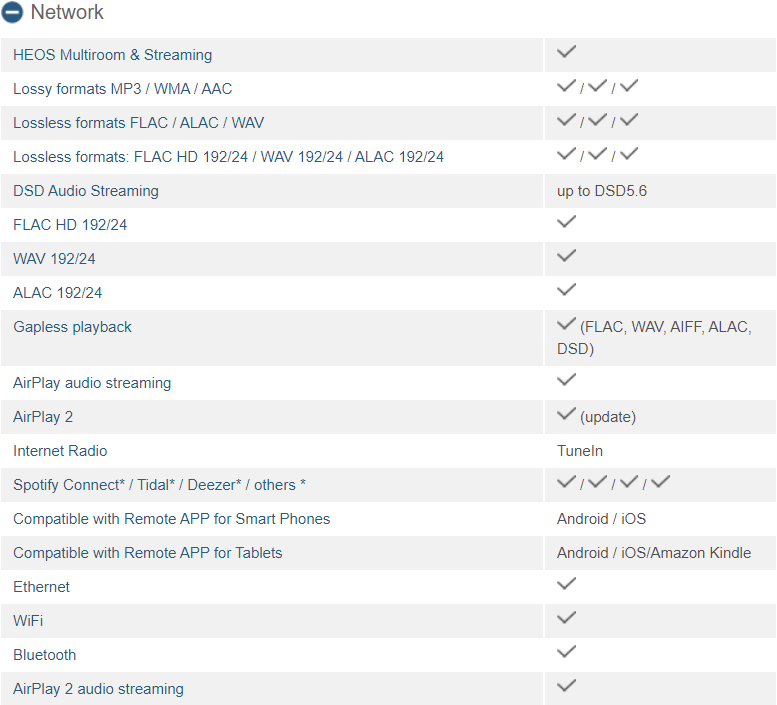777x705 pixels.
Task: Click the Android / iOS/Amazon Kindle value
Action: click(x=654, y=553)
